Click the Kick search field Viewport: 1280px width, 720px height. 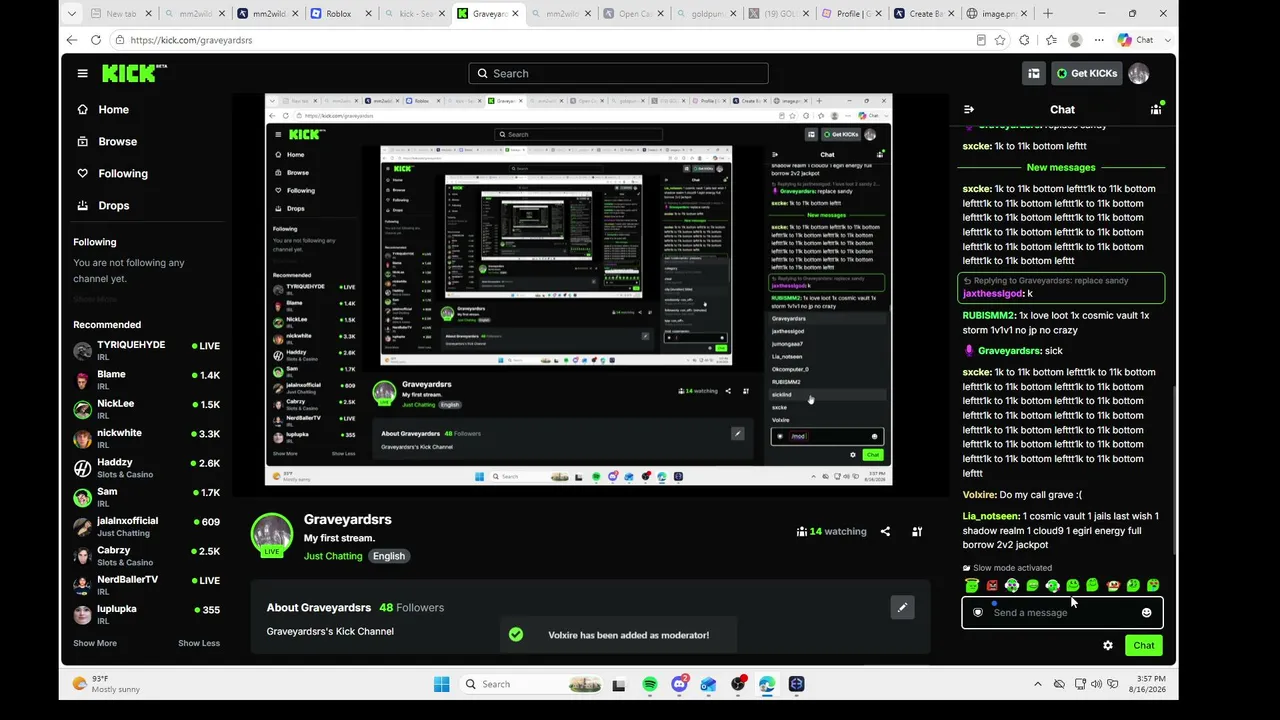pos(618,73)
